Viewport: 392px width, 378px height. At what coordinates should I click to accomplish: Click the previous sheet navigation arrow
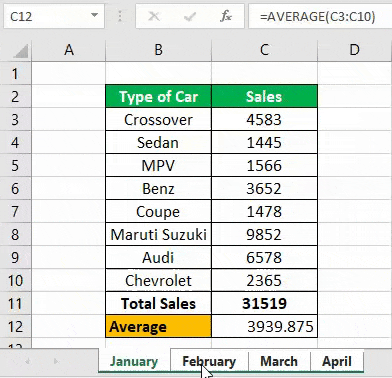[28, 361]
